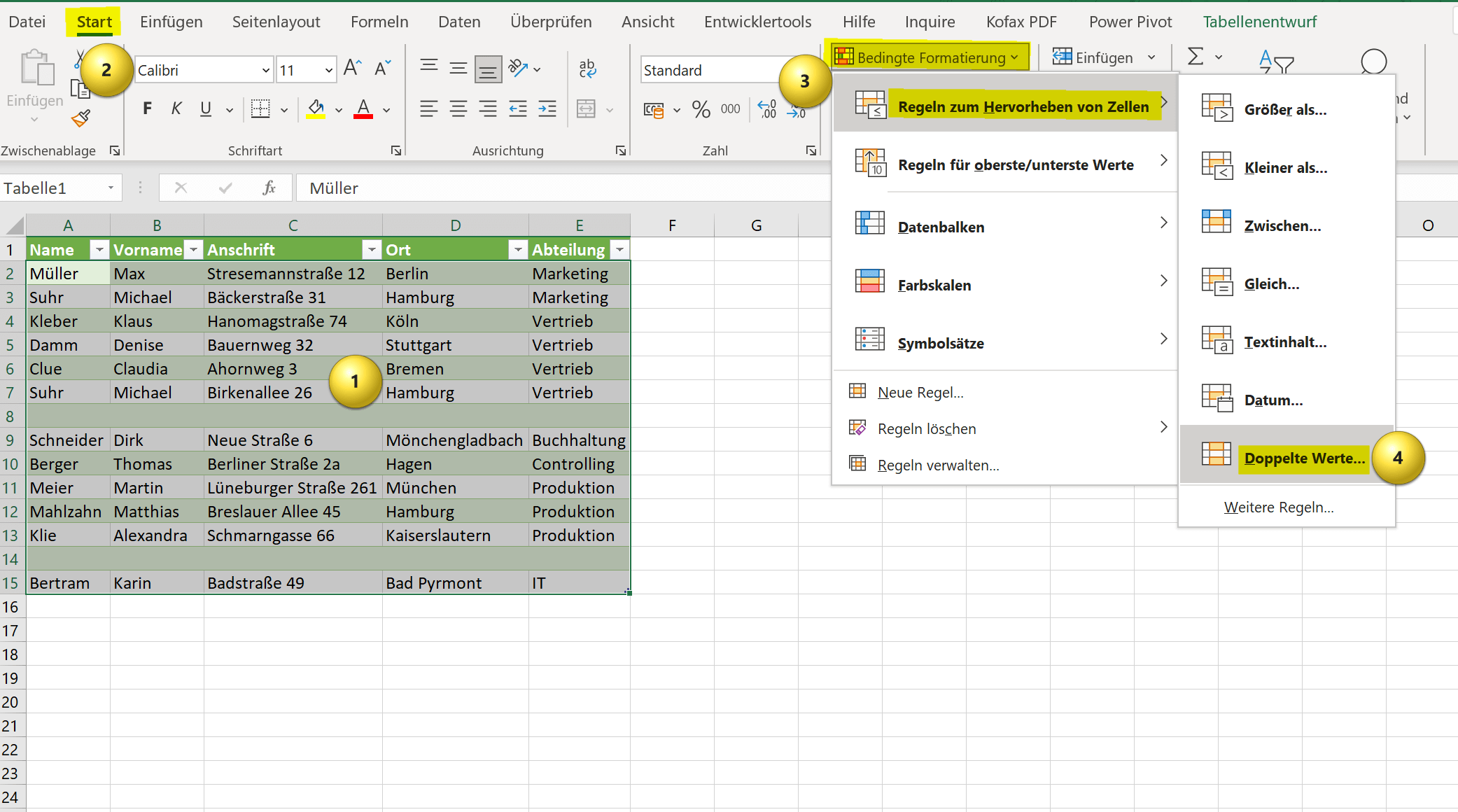
Task: Switch to the Formeln ribbon tab
Action: [379, 22]
